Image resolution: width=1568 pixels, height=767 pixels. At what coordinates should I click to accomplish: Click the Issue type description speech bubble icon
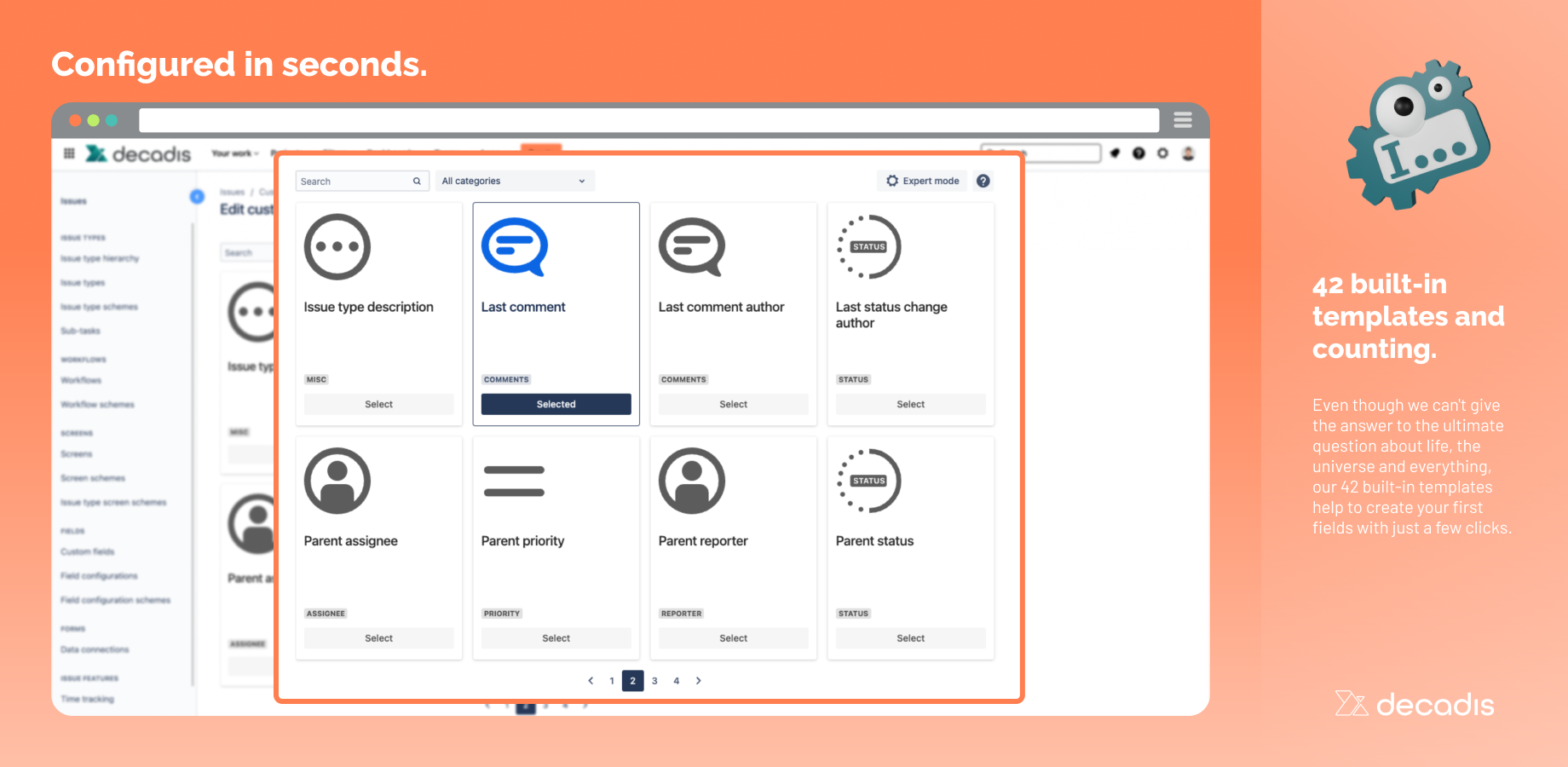(337, 247)
